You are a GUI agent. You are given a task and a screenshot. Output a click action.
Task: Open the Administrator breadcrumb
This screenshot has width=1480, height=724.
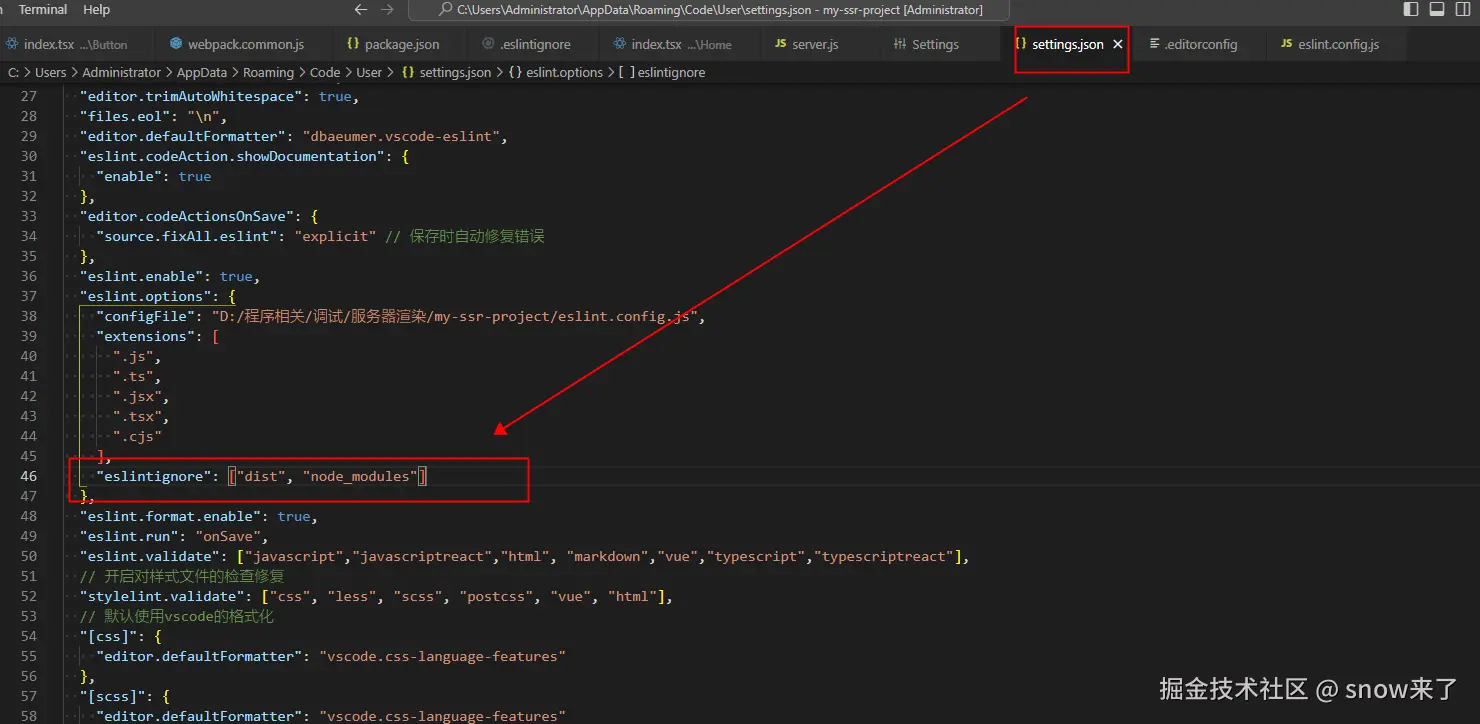point(121,72)
